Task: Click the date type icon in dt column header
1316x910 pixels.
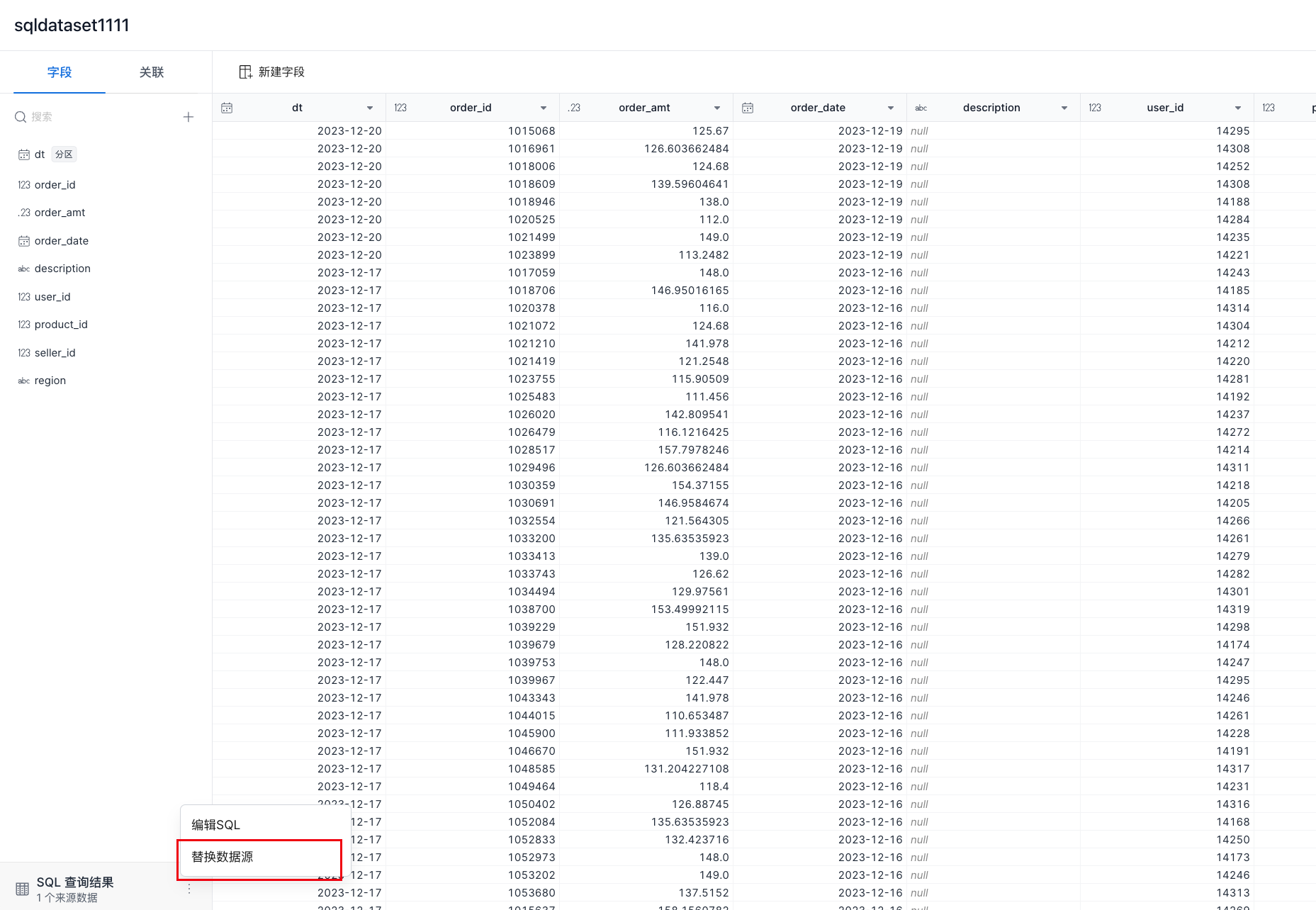Action: [x=227, y=108]
